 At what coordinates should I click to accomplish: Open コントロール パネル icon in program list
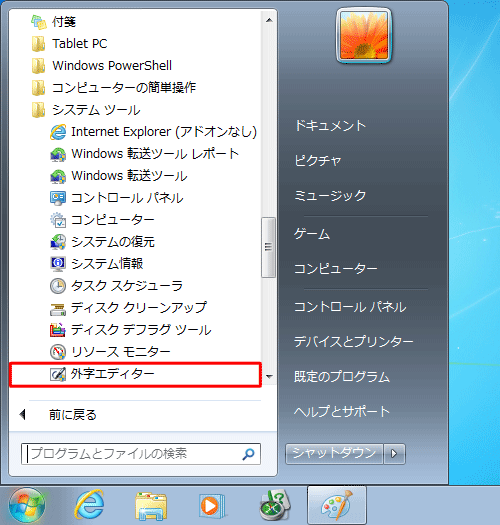click(58, 198)
